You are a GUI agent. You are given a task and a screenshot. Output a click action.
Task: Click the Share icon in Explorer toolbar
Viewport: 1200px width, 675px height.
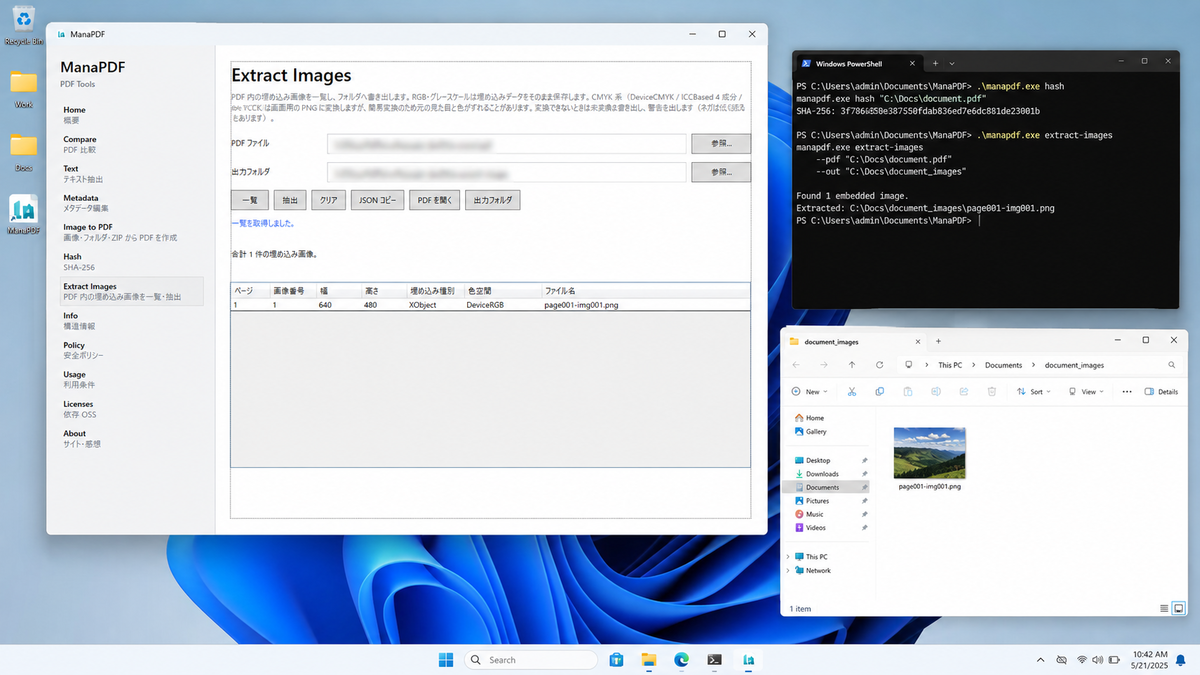pos(964,392)
